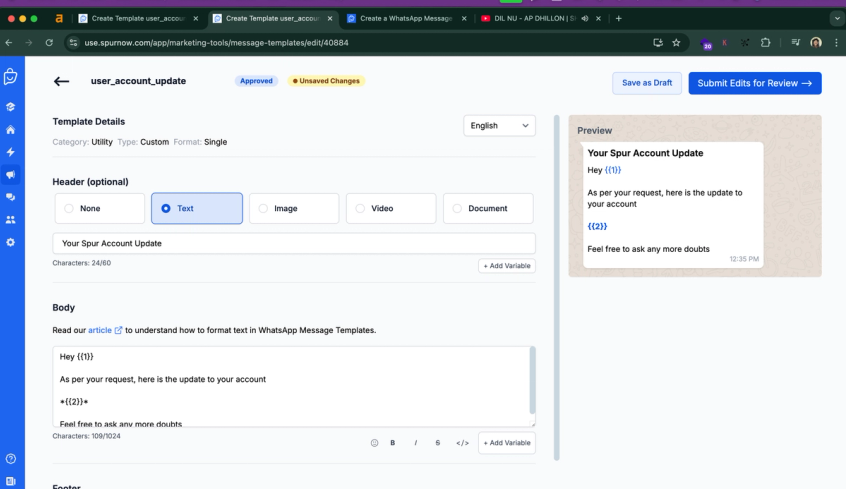Open the media controls icon in toolbar

click(x=795, y=43)
